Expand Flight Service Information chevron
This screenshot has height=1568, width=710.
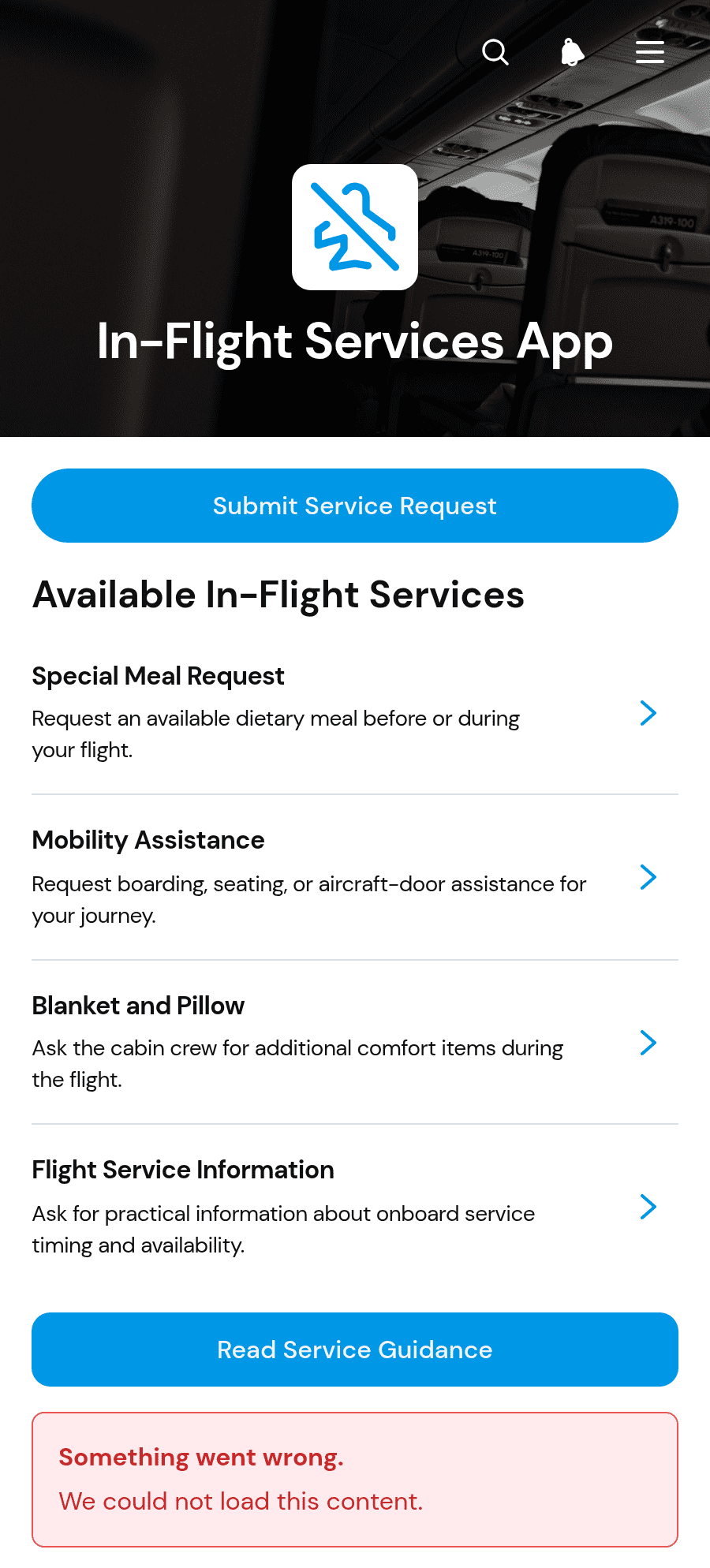648,1207
